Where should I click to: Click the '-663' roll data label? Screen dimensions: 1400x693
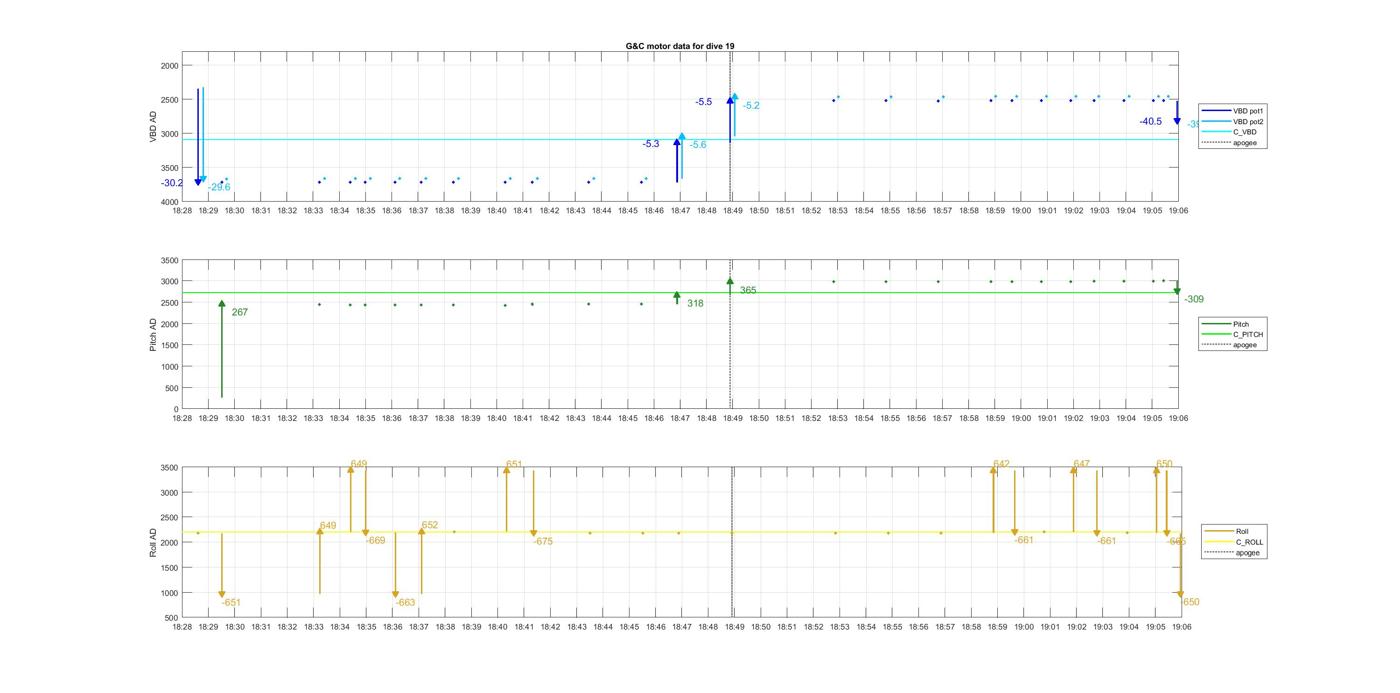pyautogui.click(x=405, y=603)
